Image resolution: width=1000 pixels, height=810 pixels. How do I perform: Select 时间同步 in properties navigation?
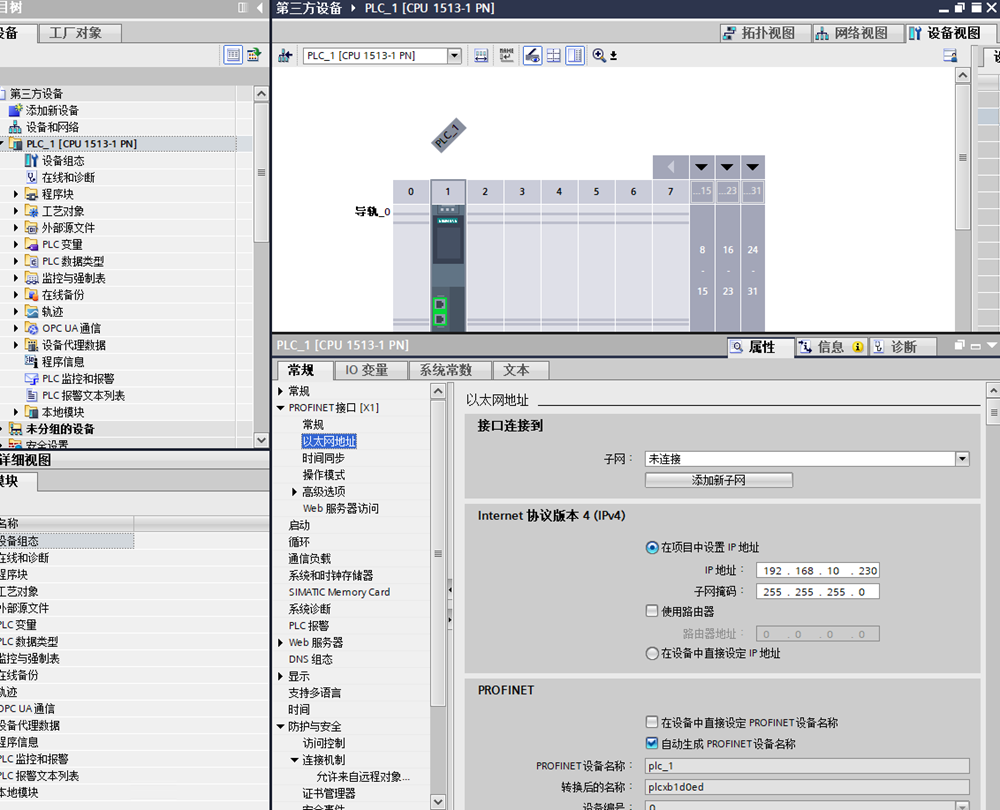tap(323, 458)
